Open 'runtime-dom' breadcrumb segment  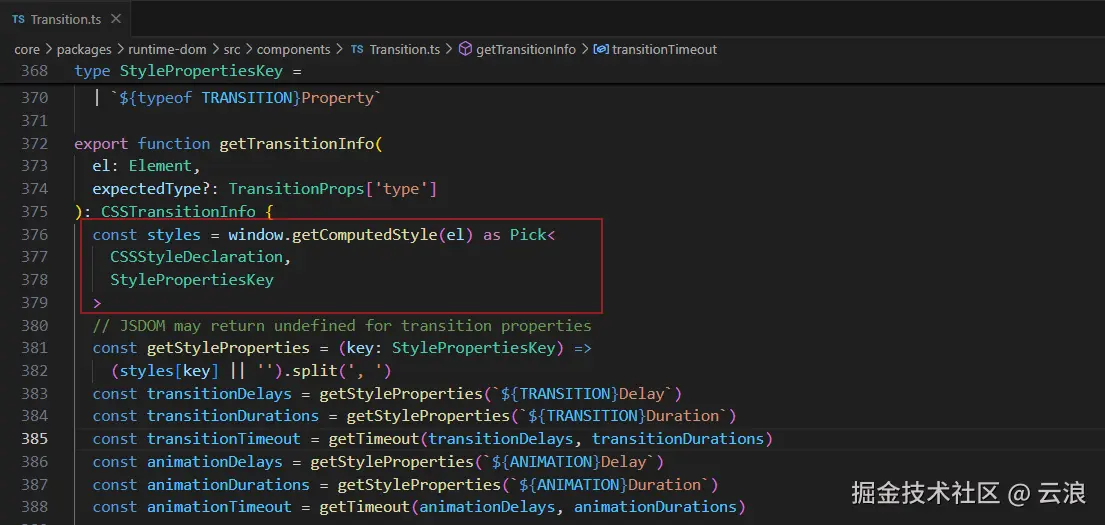click(x=167, y=49)
